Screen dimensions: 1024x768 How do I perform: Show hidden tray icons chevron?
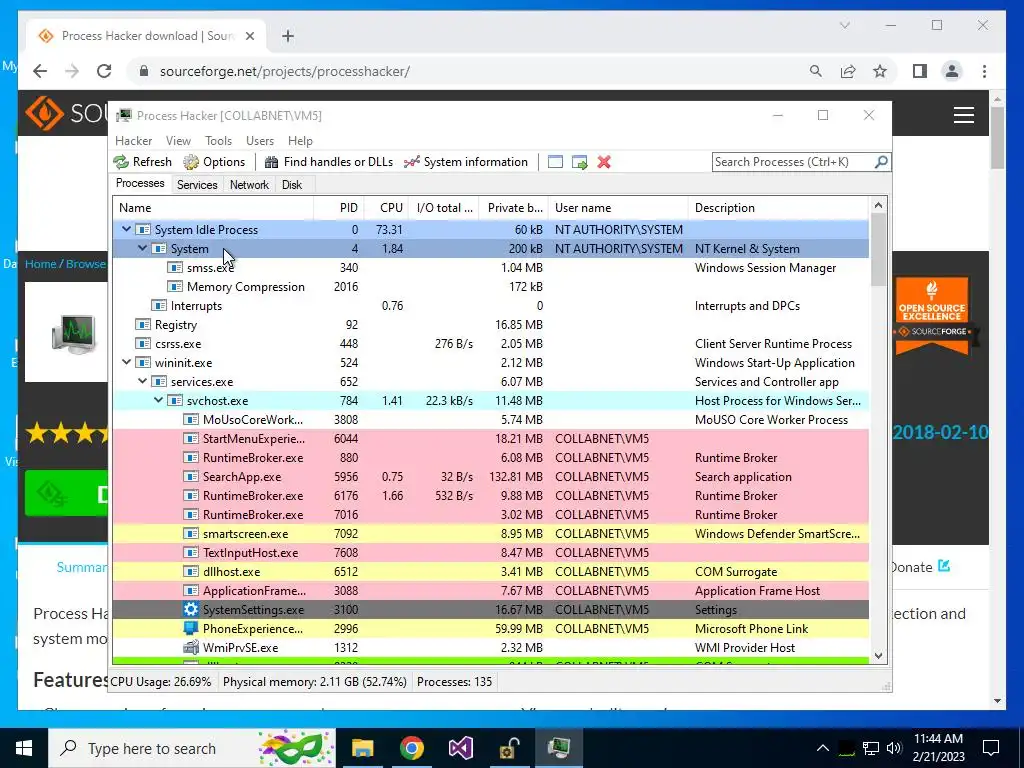(x=823, y=748)
